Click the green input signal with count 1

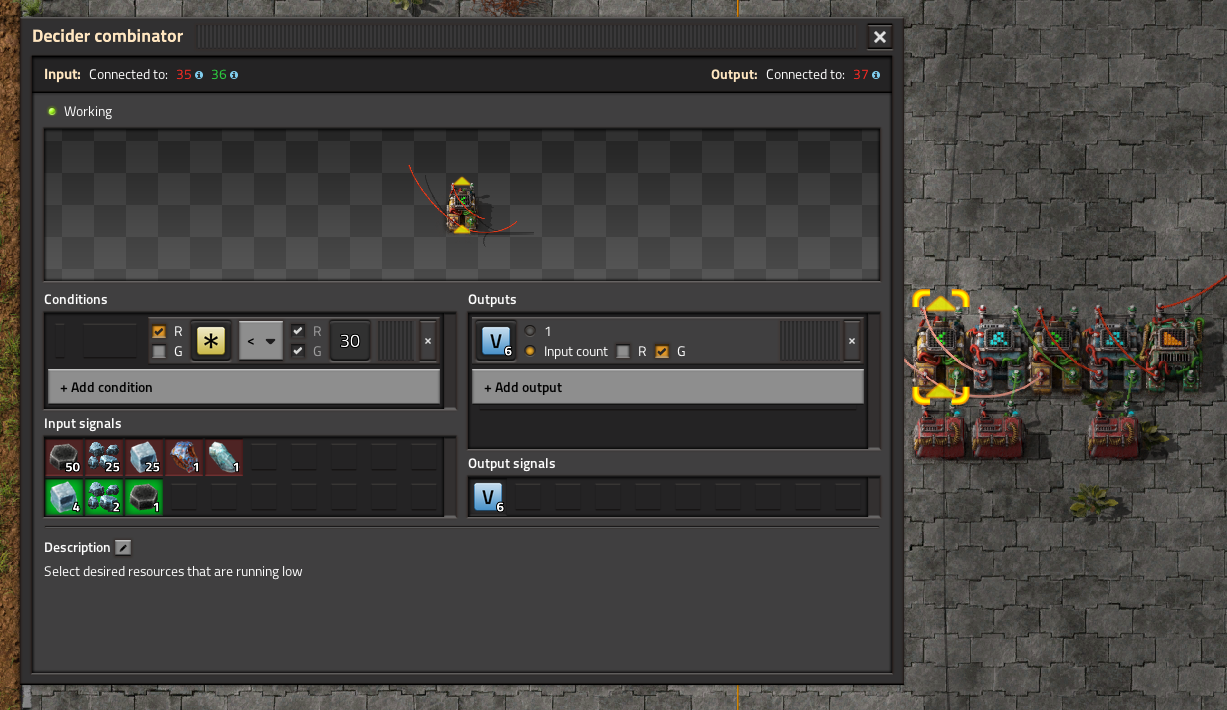tap(144, 497)
